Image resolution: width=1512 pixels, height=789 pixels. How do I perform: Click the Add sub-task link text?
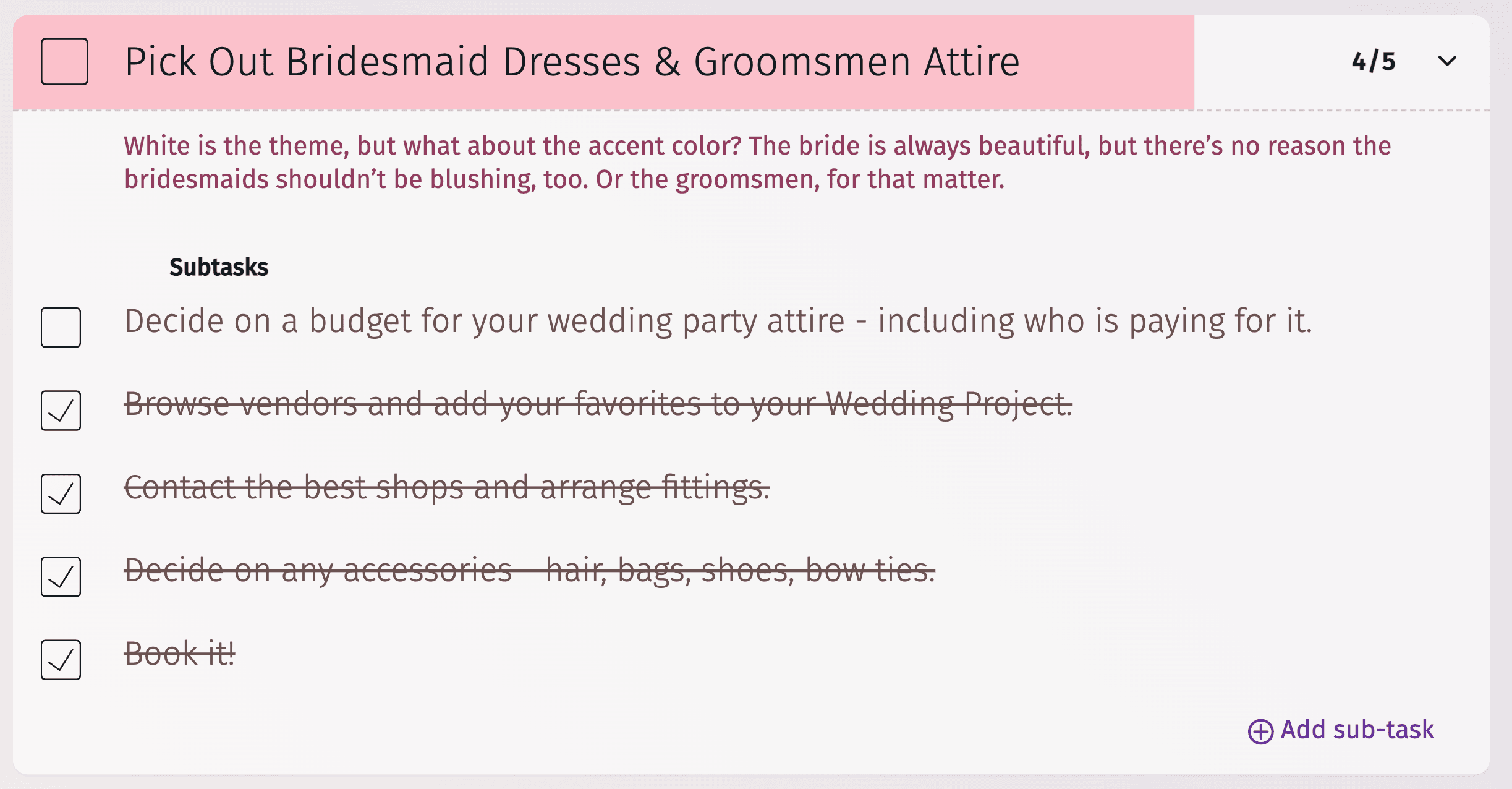pos(1357,730)
